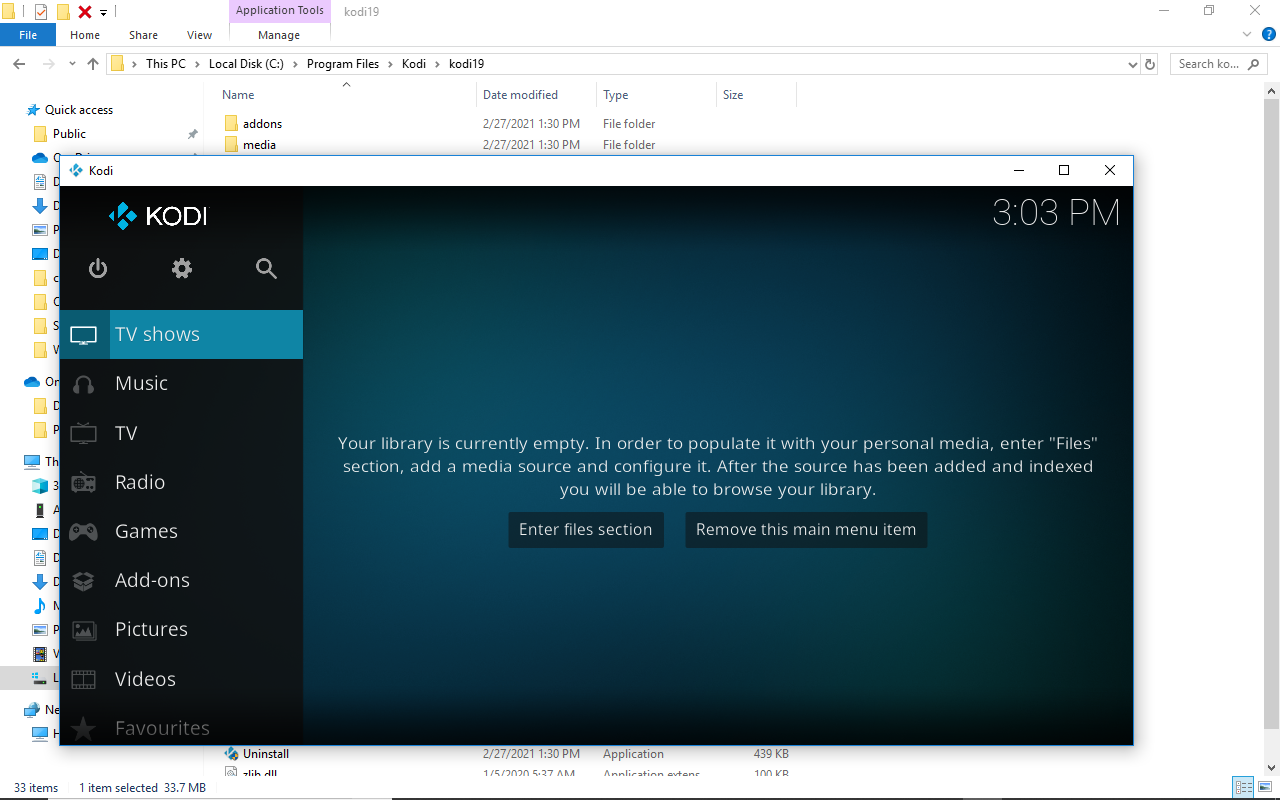Expand the Explorer ribbon chevron

1247,34
